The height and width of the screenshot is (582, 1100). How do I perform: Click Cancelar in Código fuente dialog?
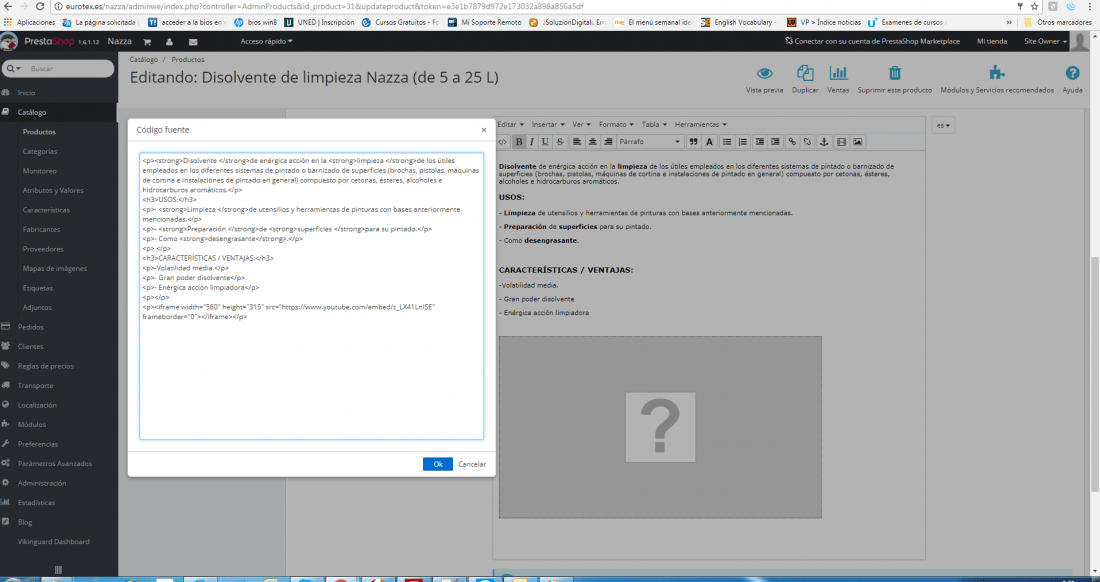pyautogui.click(x=472, y=464)
